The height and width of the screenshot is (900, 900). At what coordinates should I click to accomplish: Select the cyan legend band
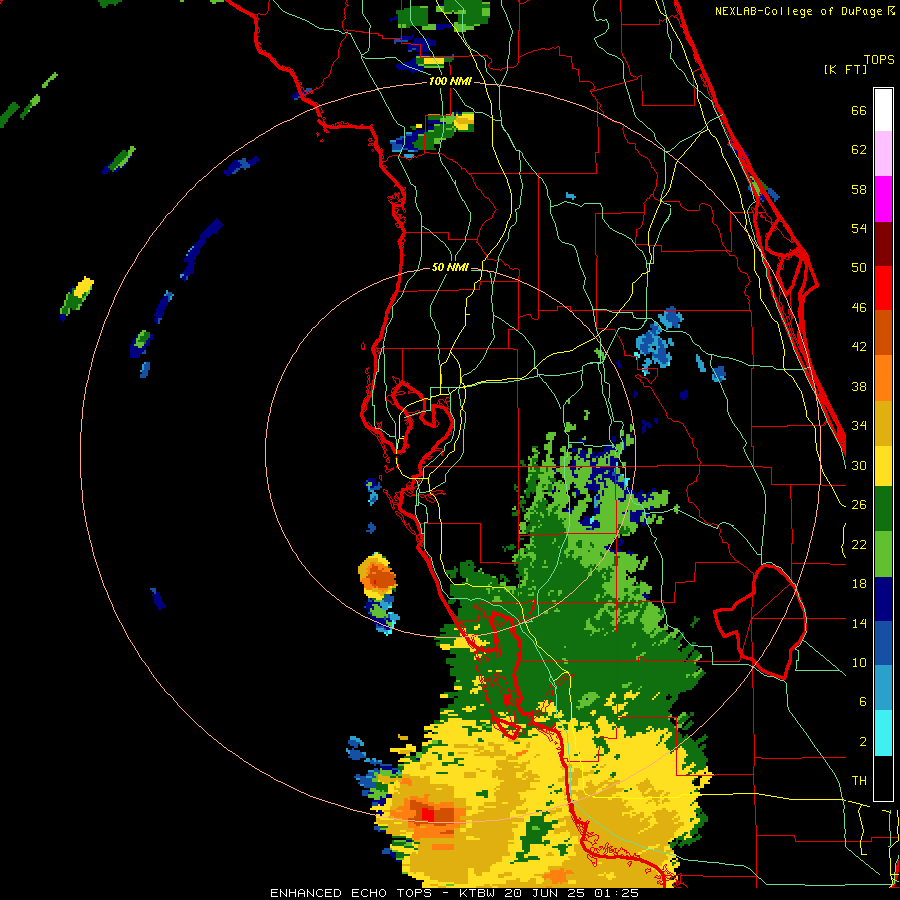[x=883, y=733]
